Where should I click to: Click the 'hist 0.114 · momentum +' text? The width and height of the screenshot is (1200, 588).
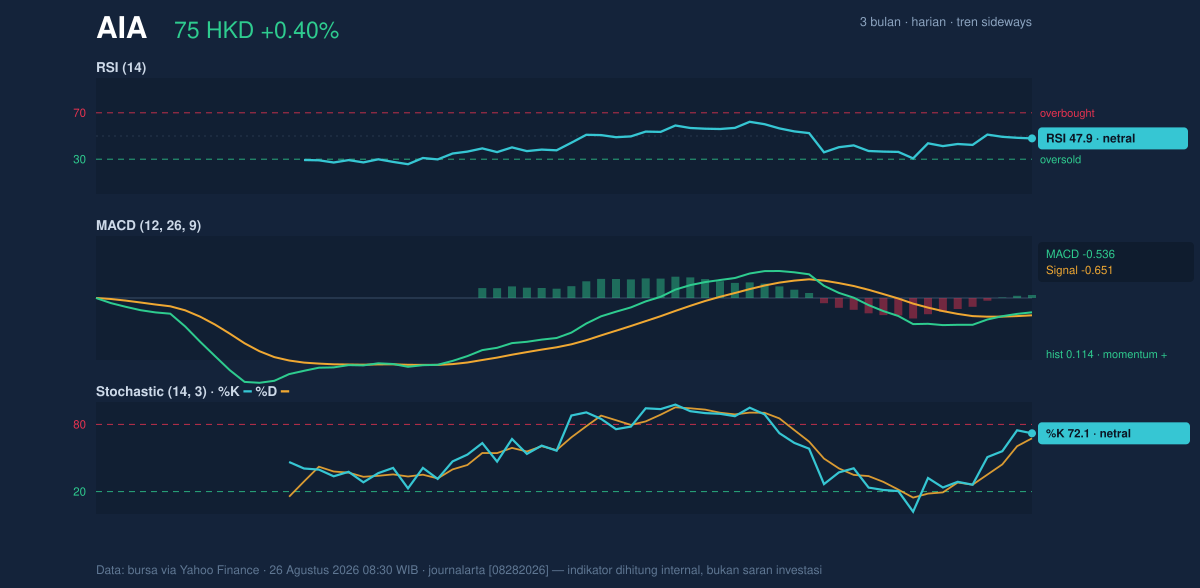point(1106,354)
